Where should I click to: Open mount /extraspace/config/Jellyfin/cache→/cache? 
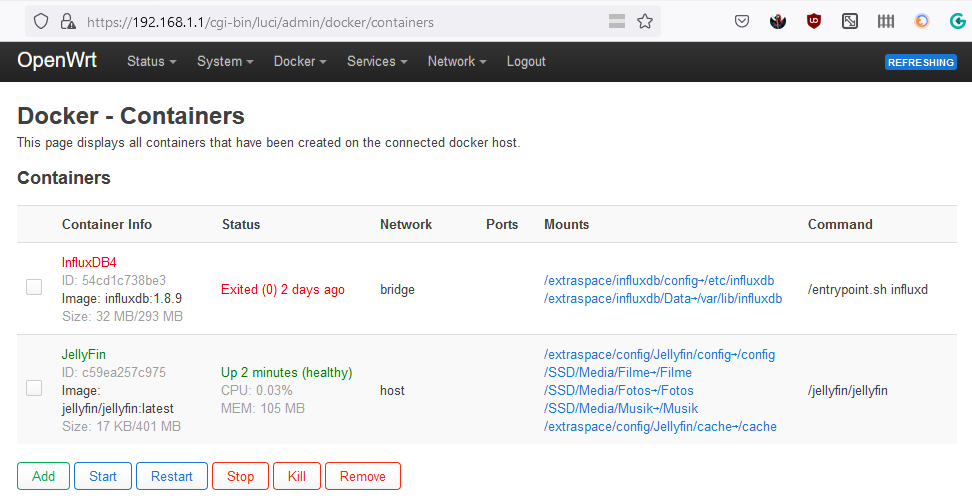(660, 427)
